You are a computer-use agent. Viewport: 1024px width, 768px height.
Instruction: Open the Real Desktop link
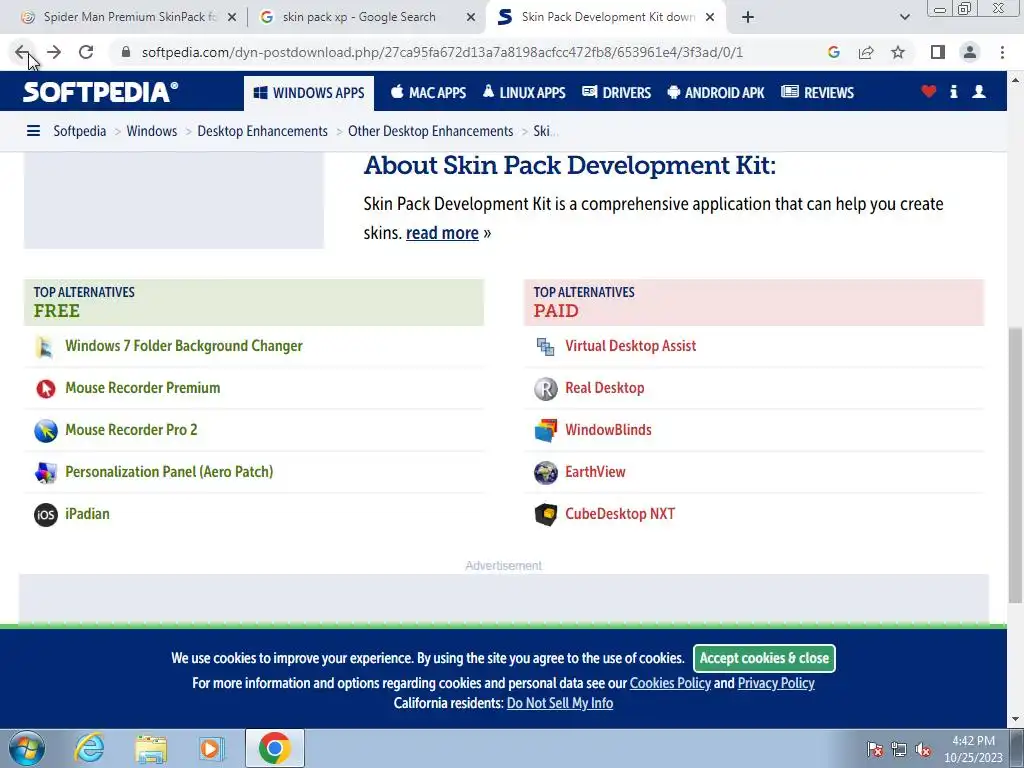tap(604, 388)
